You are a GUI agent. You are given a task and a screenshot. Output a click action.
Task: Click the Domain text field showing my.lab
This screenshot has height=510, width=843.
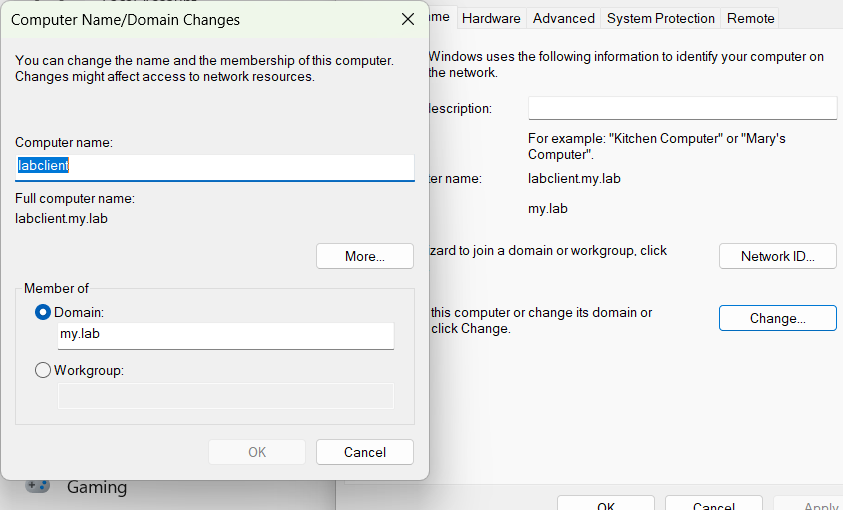pyautogui.click(x=225, y=335)
